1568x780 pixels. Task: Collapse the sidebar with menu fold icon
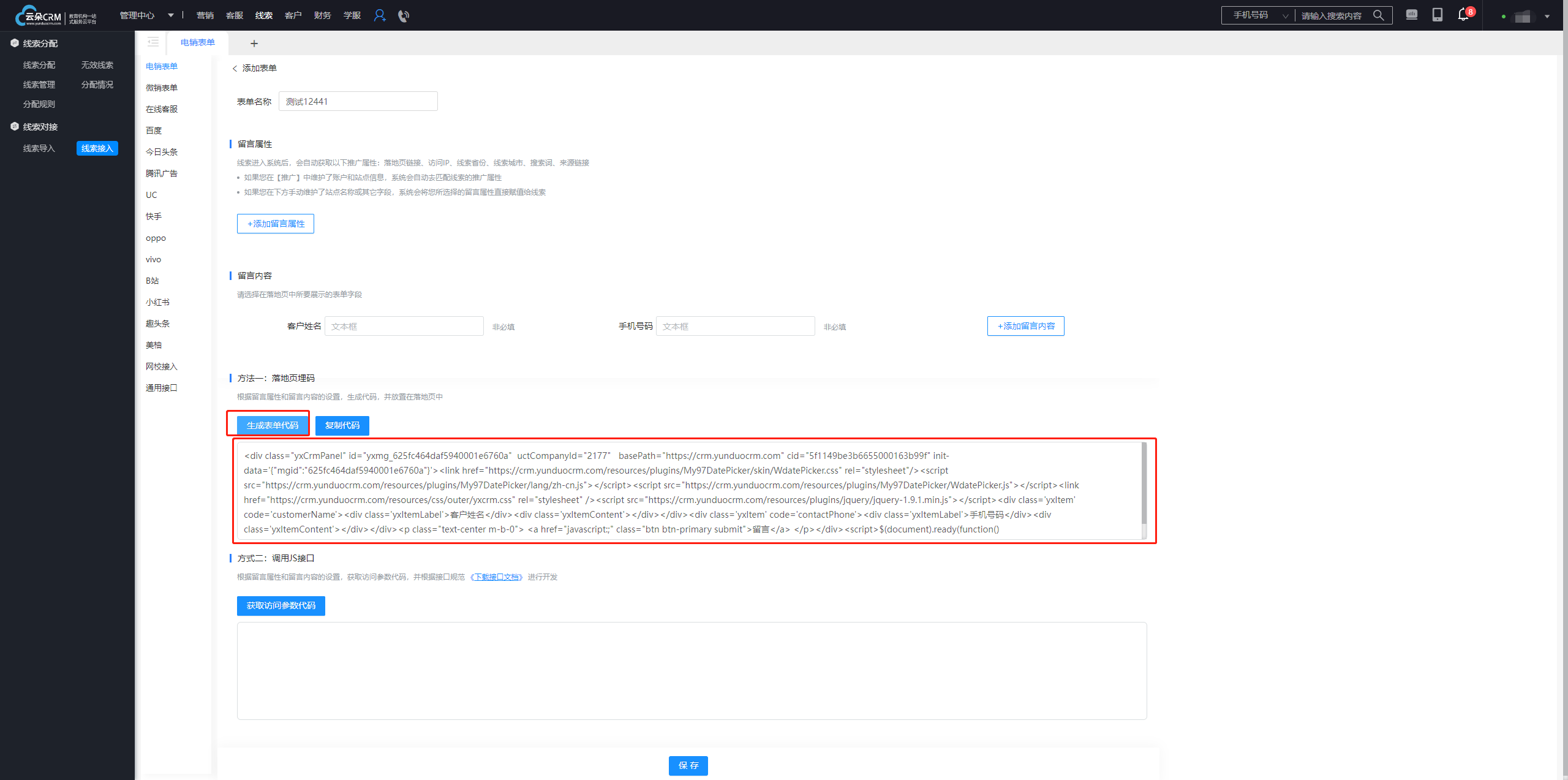[x=153, y=42]
